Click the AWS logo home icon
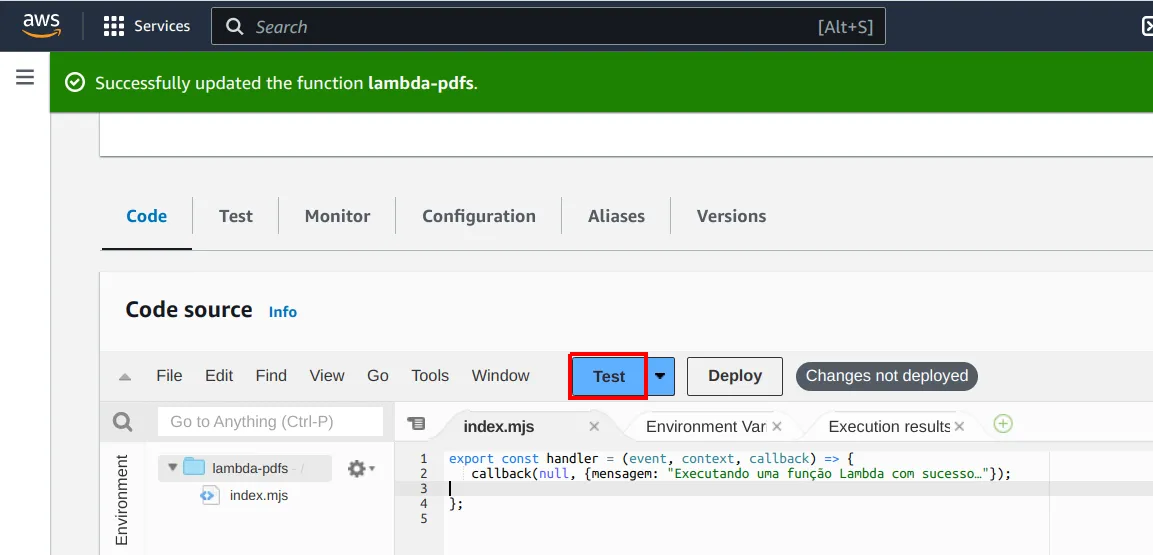This screenshot has width=1153, height=555. tap(41, 26)
